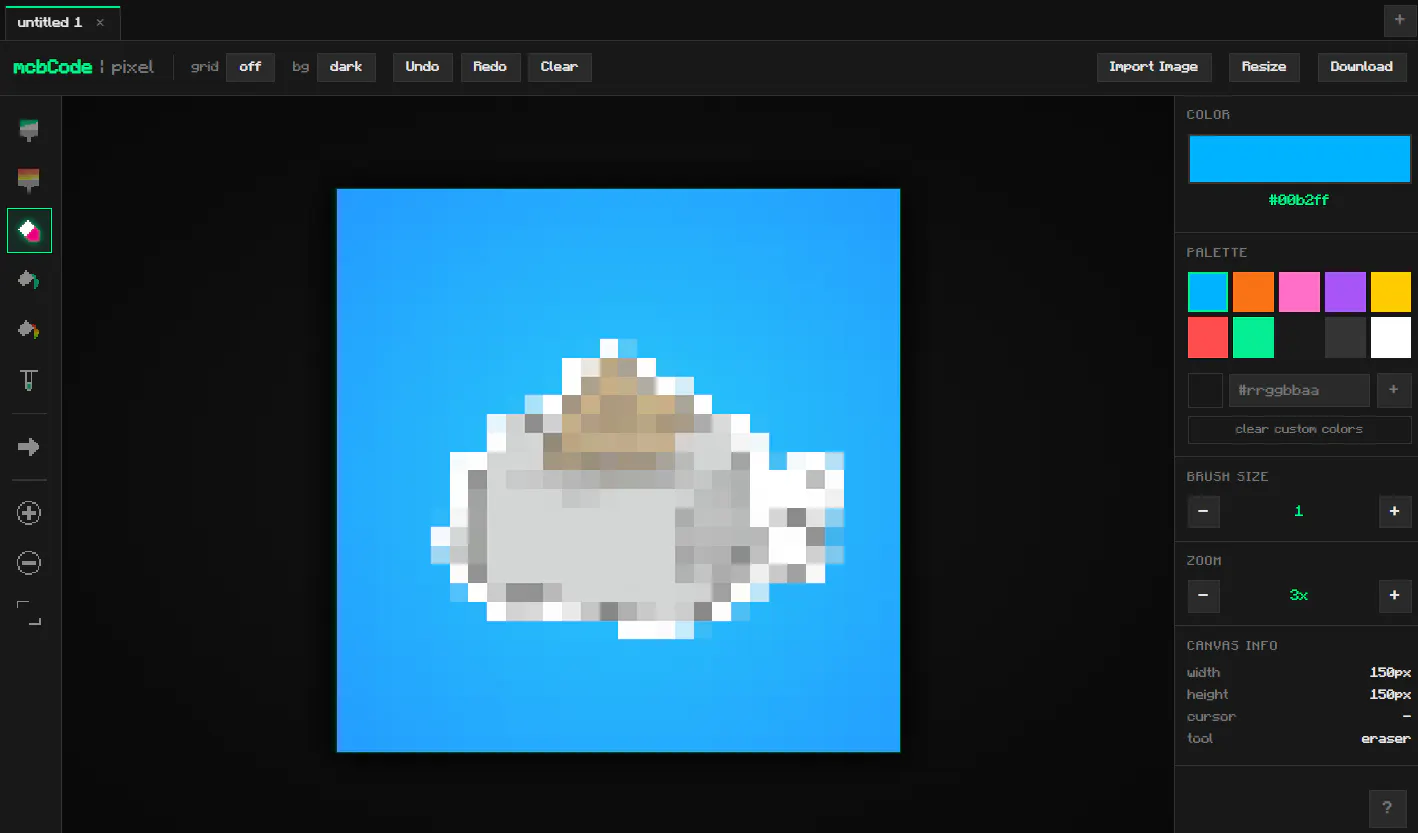Click the corner brackets fit-view icon
This screenshot has height=833, width=1418.
click(29, 613)
